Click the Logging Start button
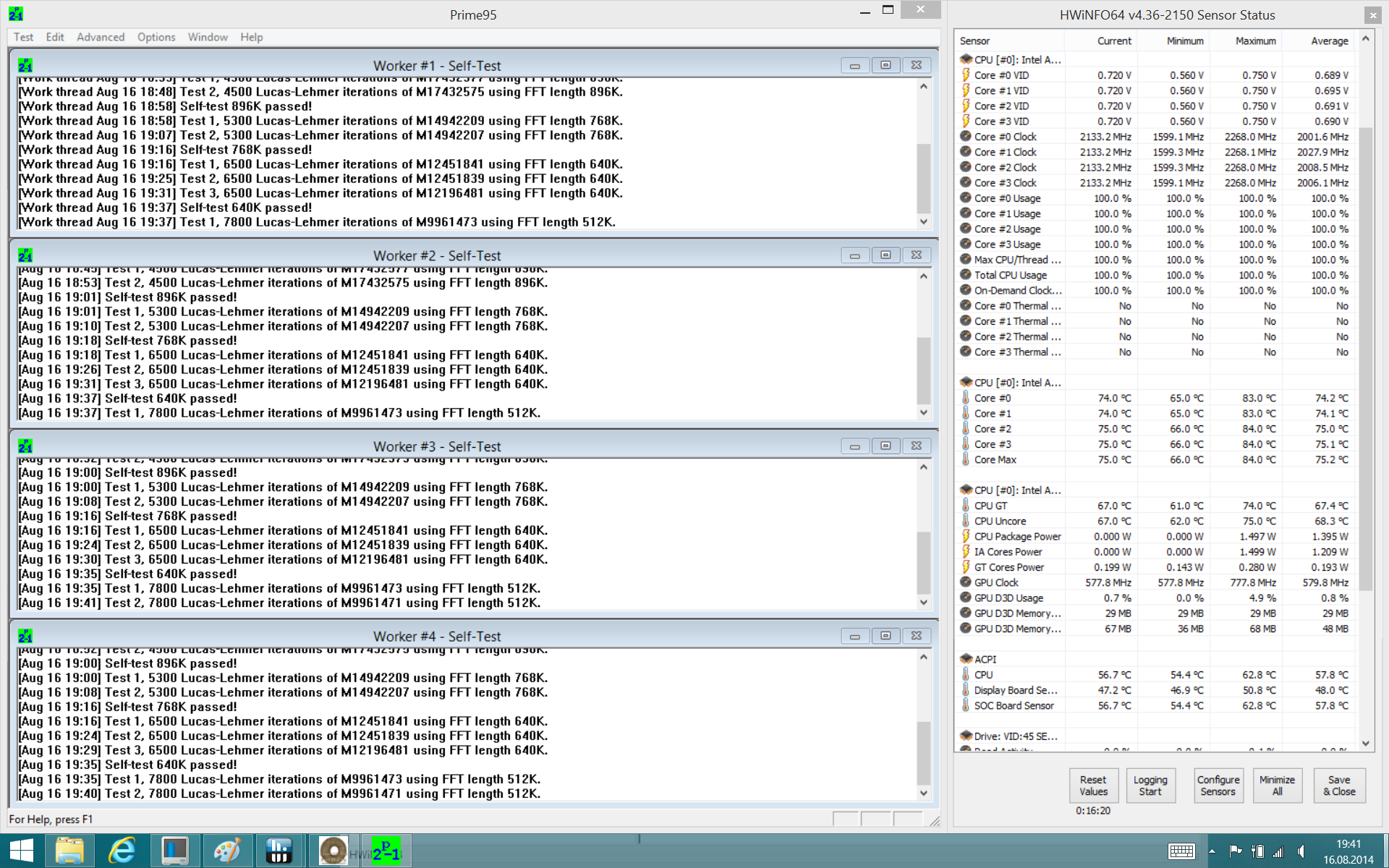Image resolution: width=1389 pixels, height=868 pixels. [1150, 786]
